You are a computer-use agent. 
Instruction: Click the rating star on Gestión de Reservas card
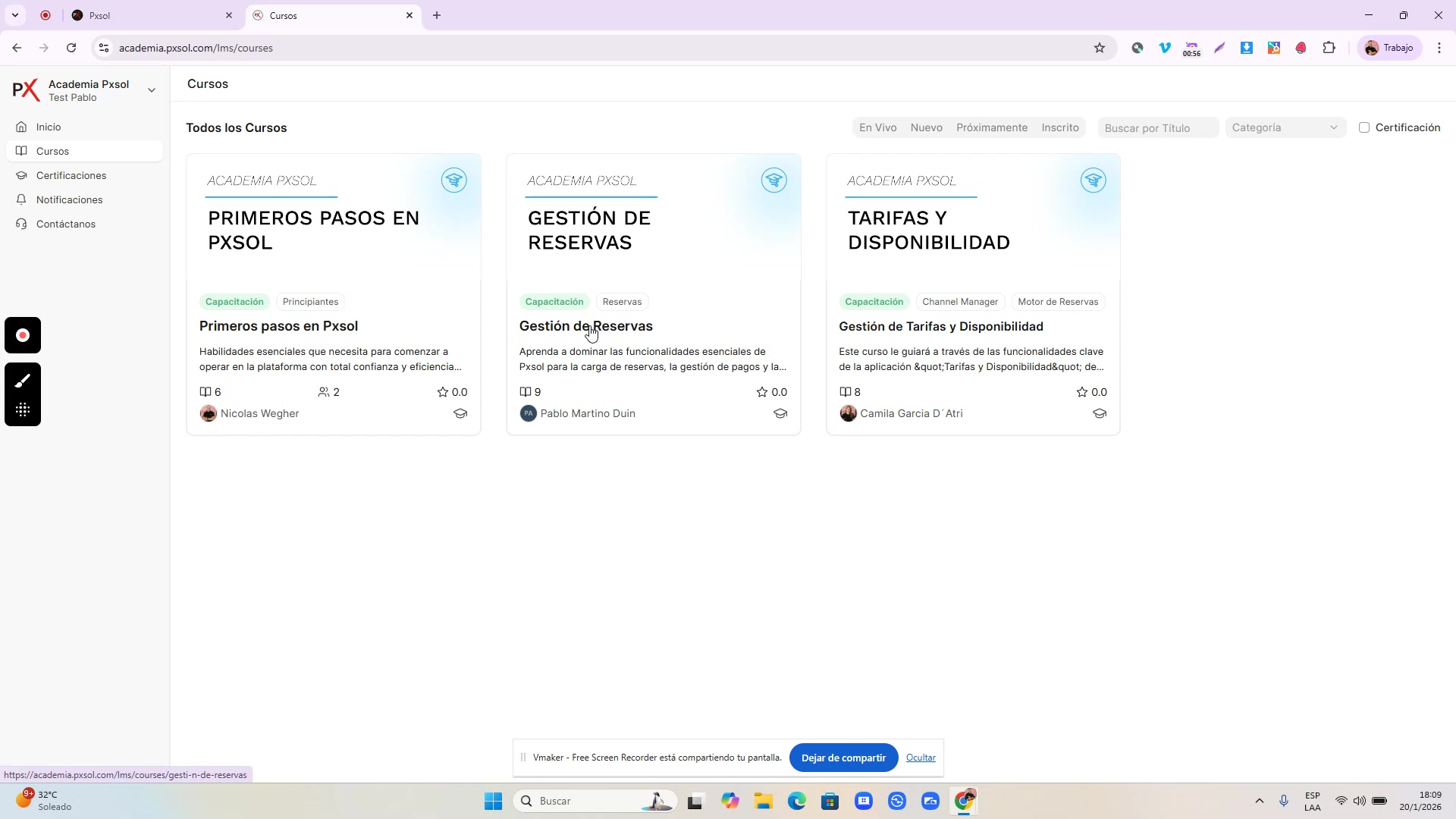762,392
